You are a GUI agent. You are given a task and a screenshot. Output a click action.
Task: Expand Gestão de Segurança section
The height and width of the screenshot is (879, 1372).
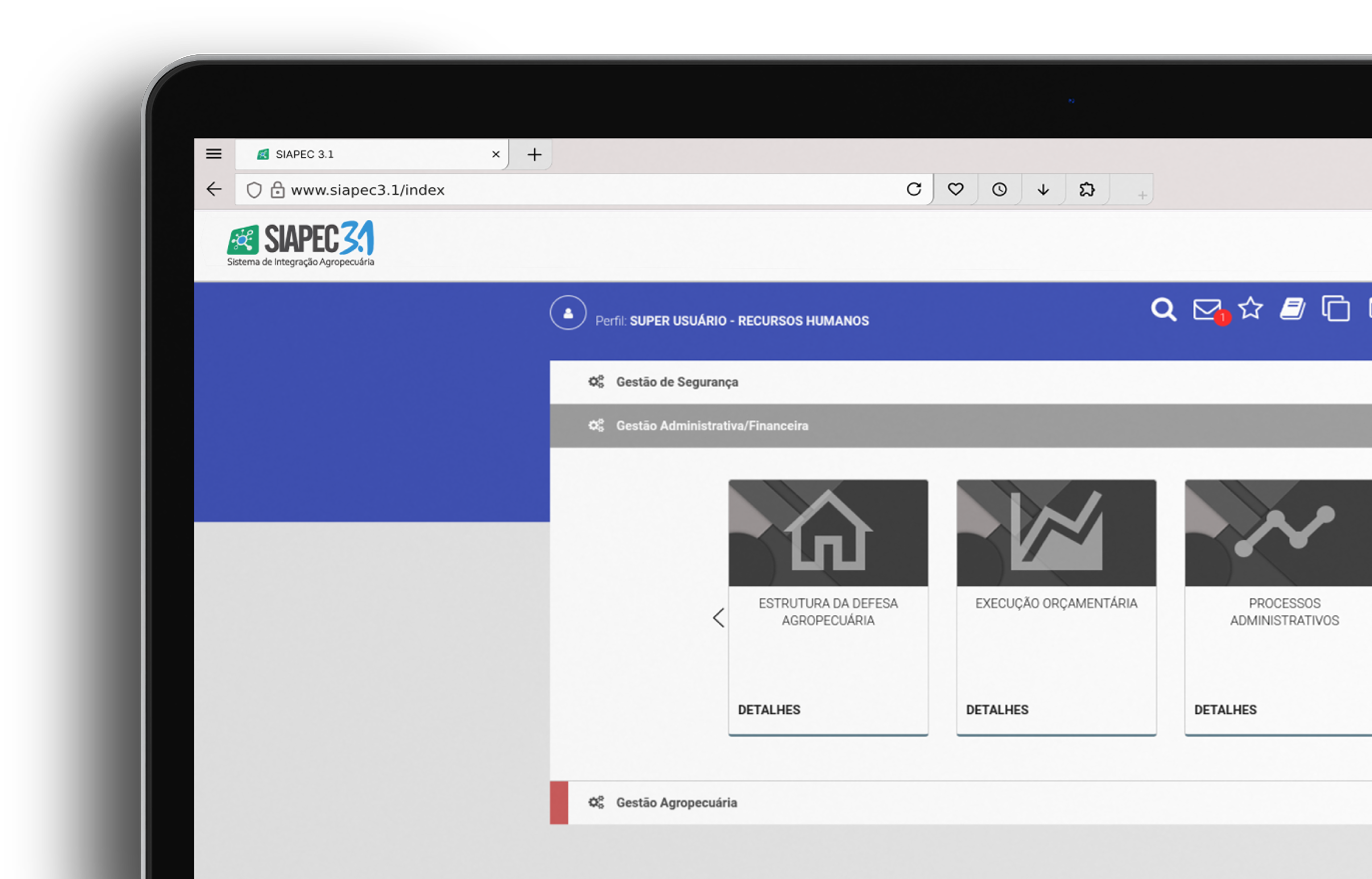[x=960, y=382]
